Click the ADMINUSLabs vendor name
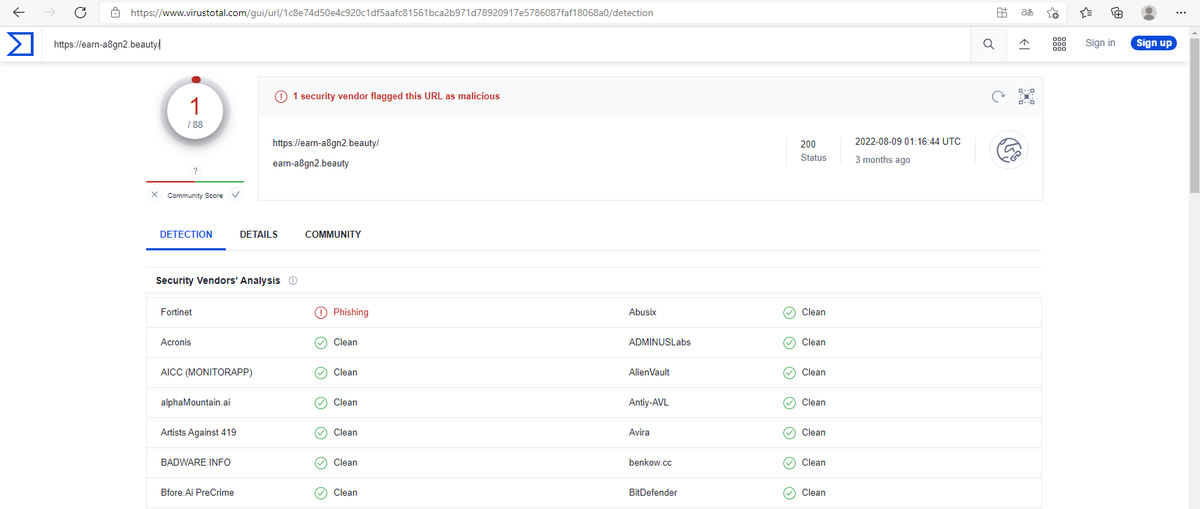The image size is (1200, 509). 659,342
